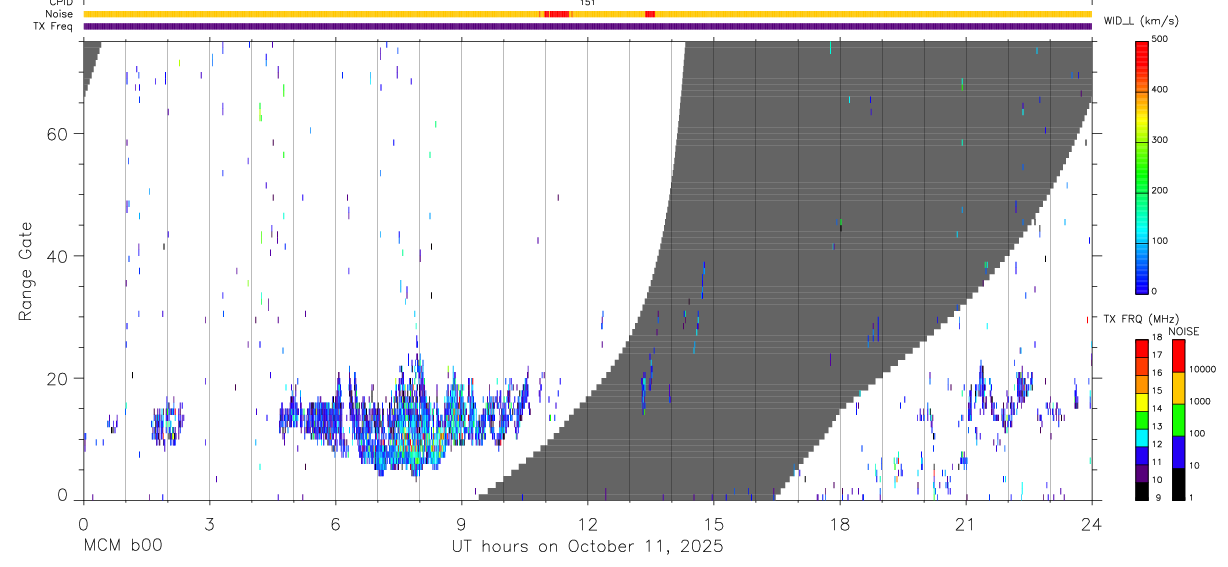
Task: Click the "Range Gate" y-axis label
Action: 25,271
